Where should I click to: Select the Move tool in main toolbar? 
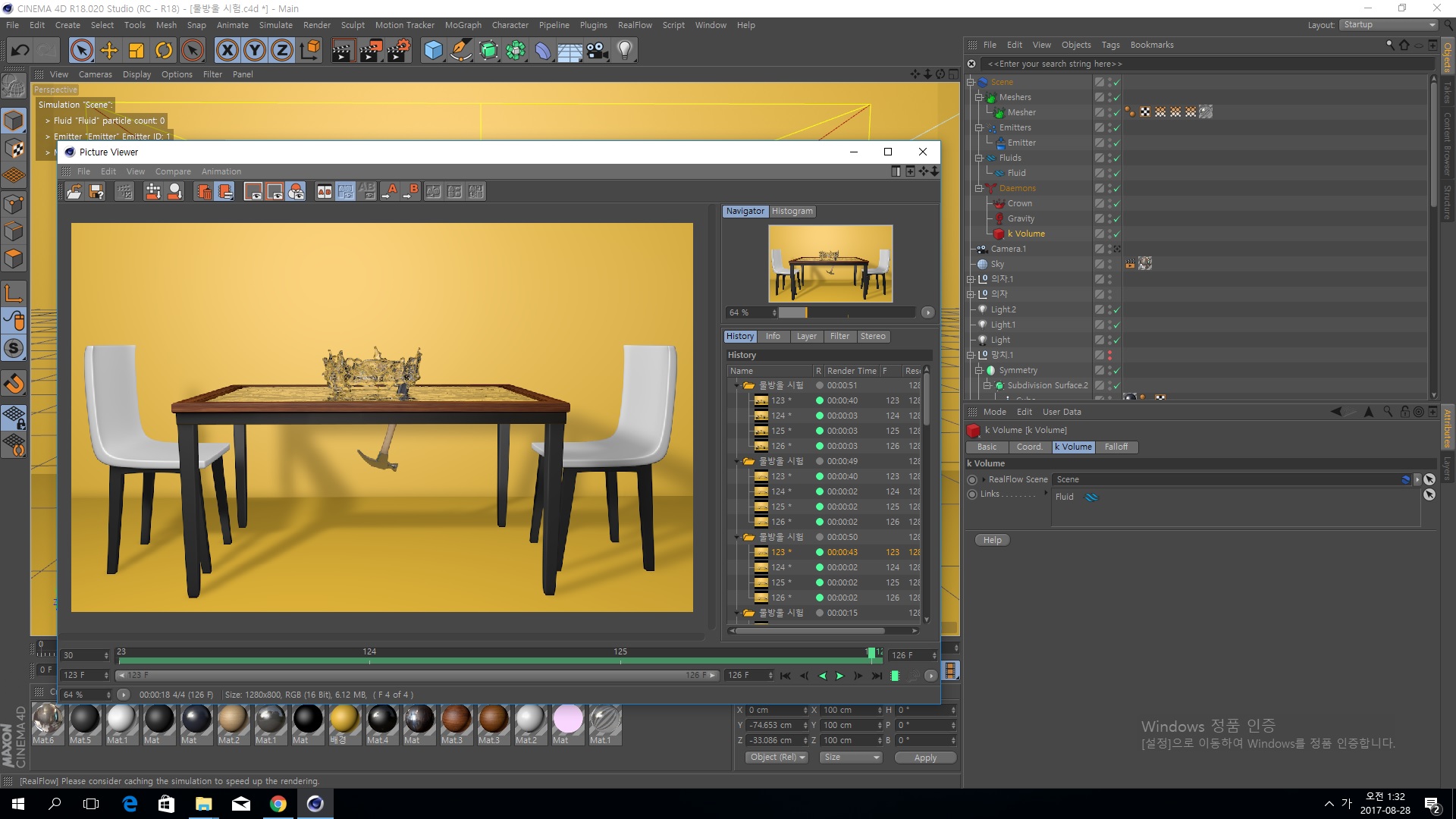tap(109, 51)
